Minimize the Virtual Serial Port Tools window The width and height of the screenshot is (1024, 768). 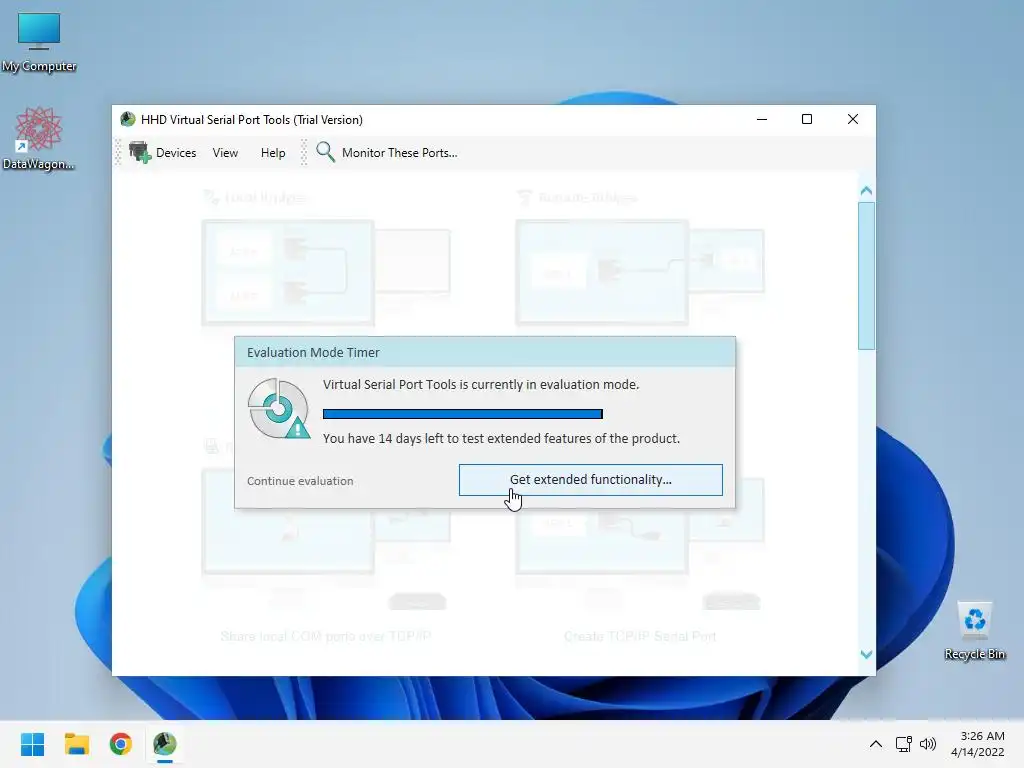[761, 120]
